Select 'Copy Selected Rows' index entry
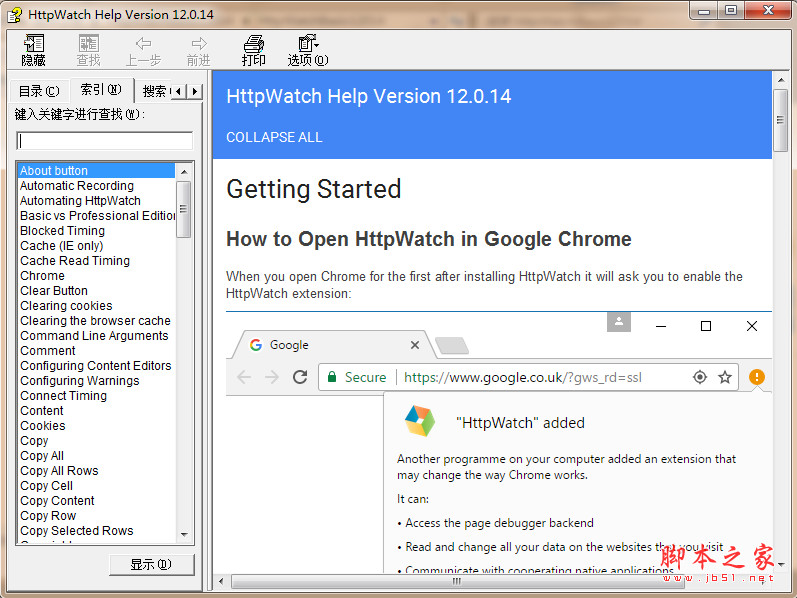797x598 pixels. (77, 530)
